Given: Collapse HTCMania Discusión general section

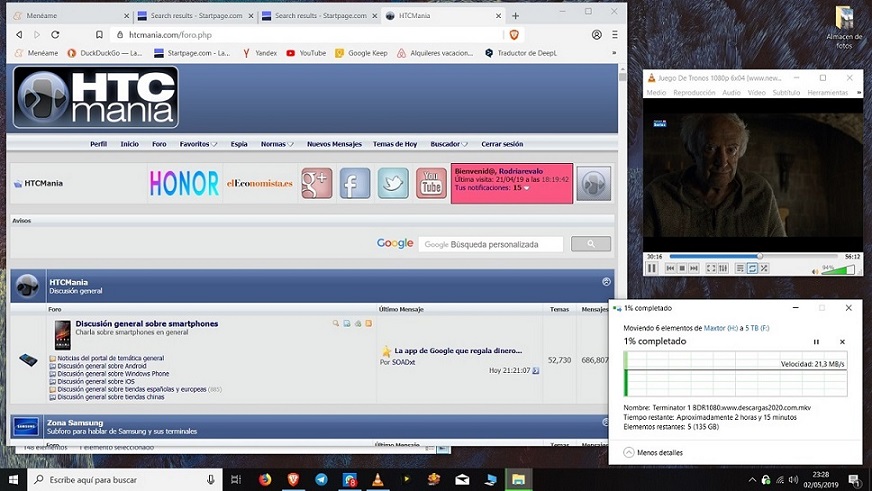Looking at the screenshot, I should pos(606,282).
